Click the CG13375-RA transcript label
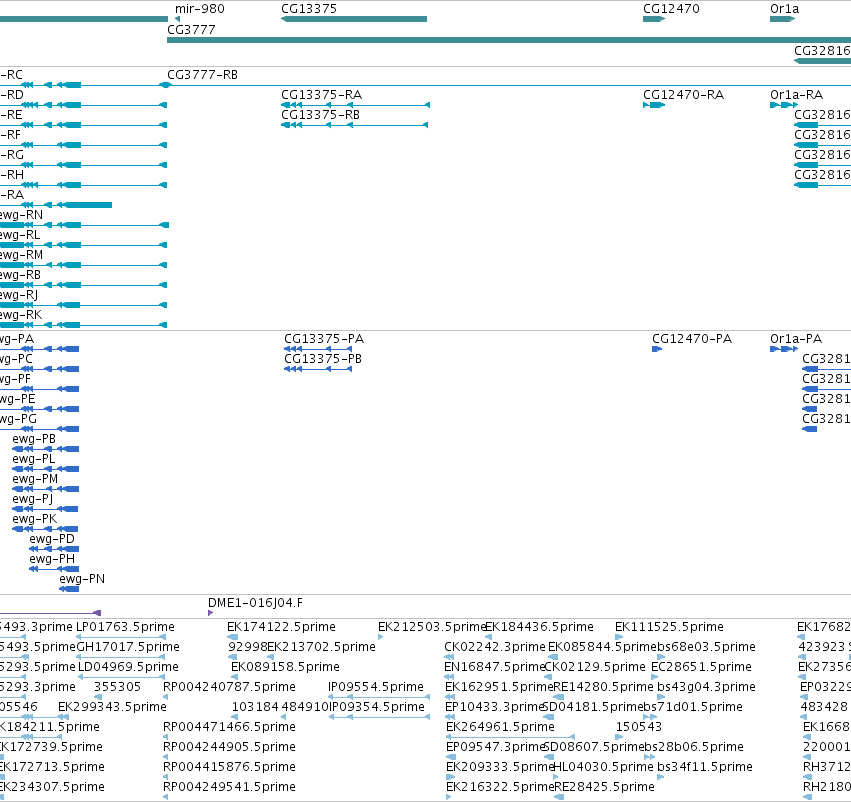This screenshot has height=802, width=851. [321, 95]
